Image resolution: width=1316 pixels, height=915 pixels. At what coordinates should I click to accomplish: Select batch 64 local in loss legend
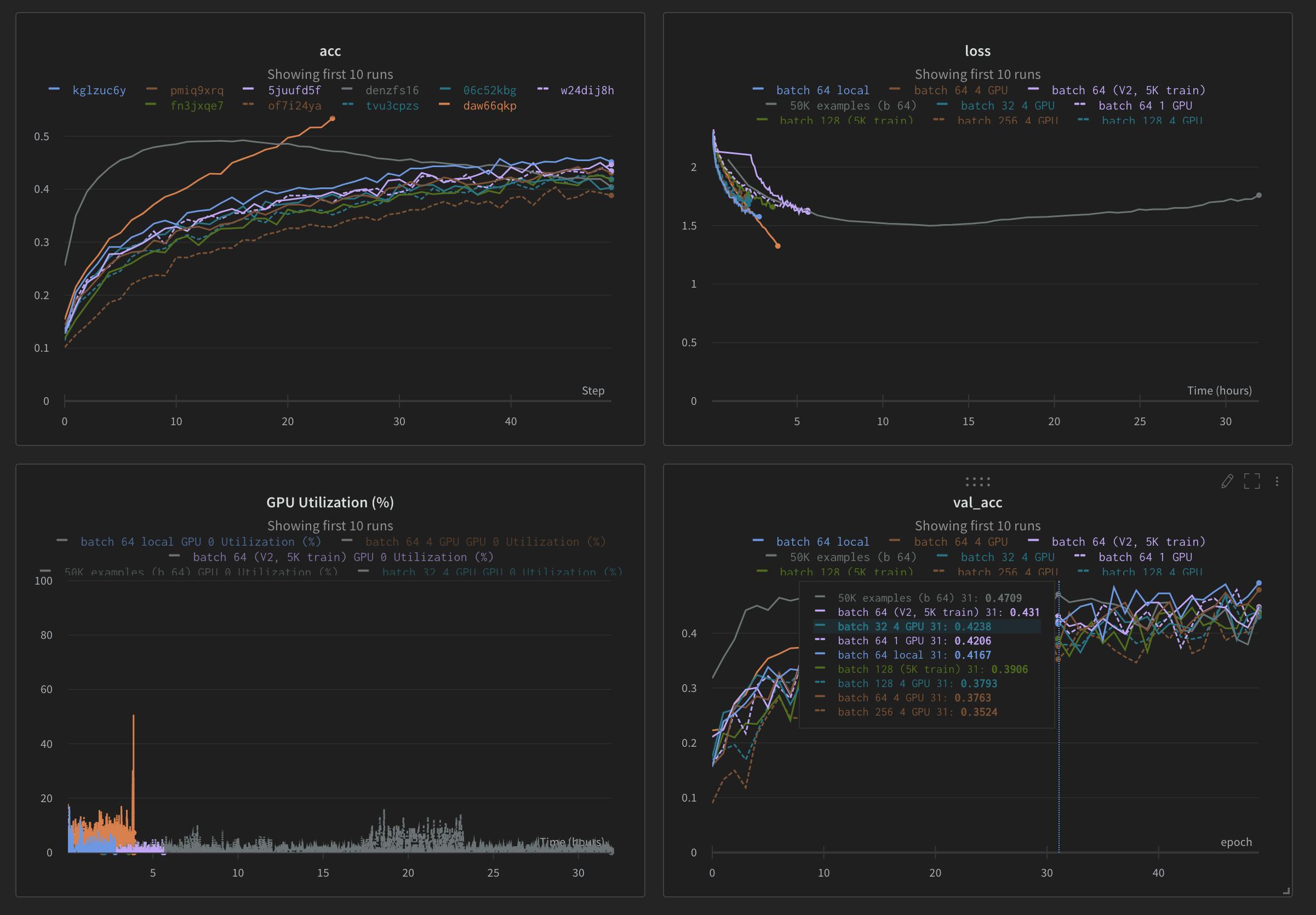click(822, 90)
